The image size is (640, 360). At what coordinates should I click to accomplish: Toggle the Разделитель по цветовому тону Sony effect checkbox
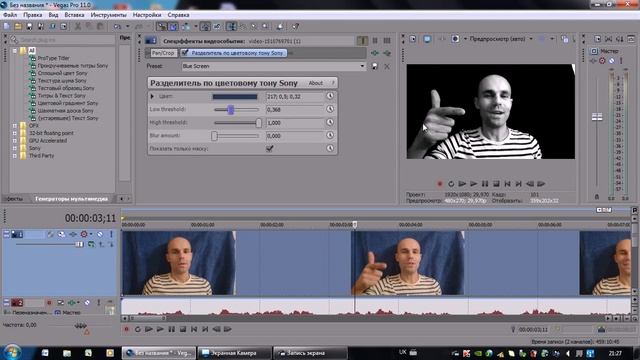pos(185,53)
